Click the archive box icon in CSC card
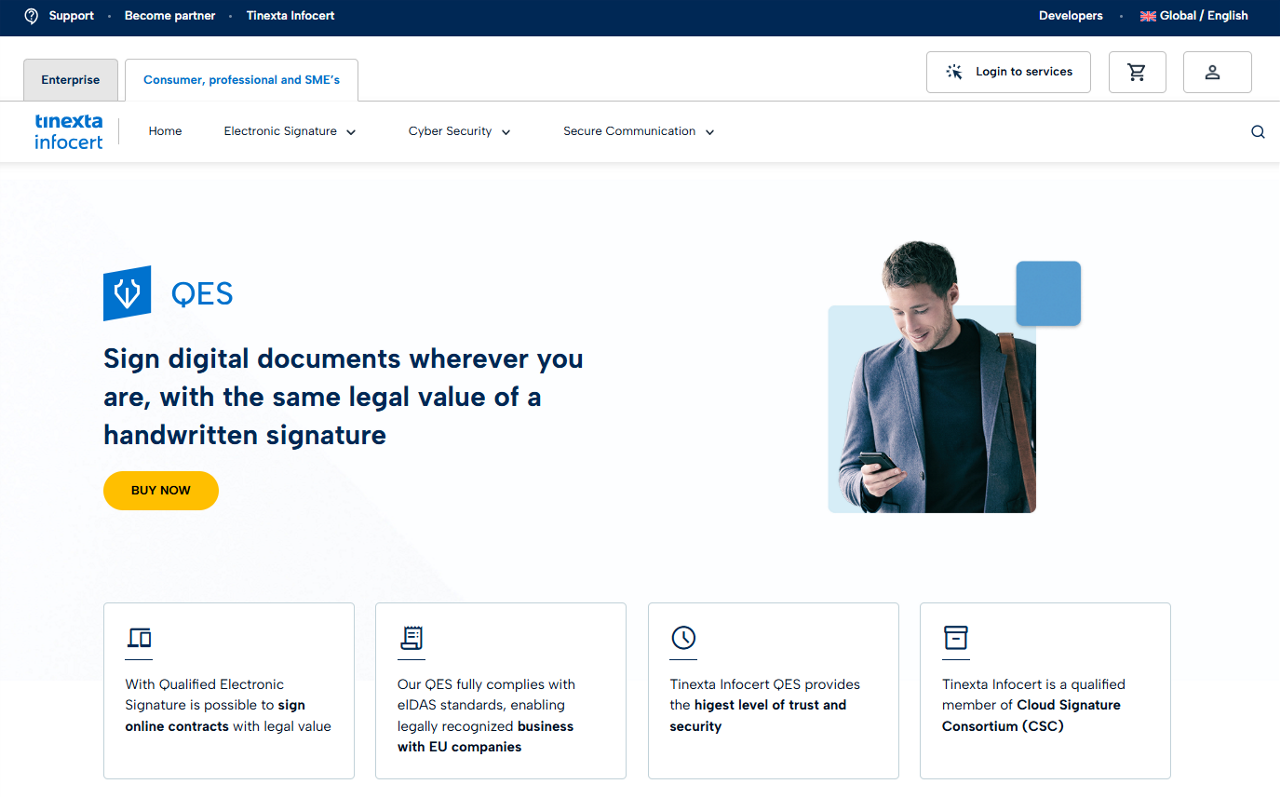 956,637
